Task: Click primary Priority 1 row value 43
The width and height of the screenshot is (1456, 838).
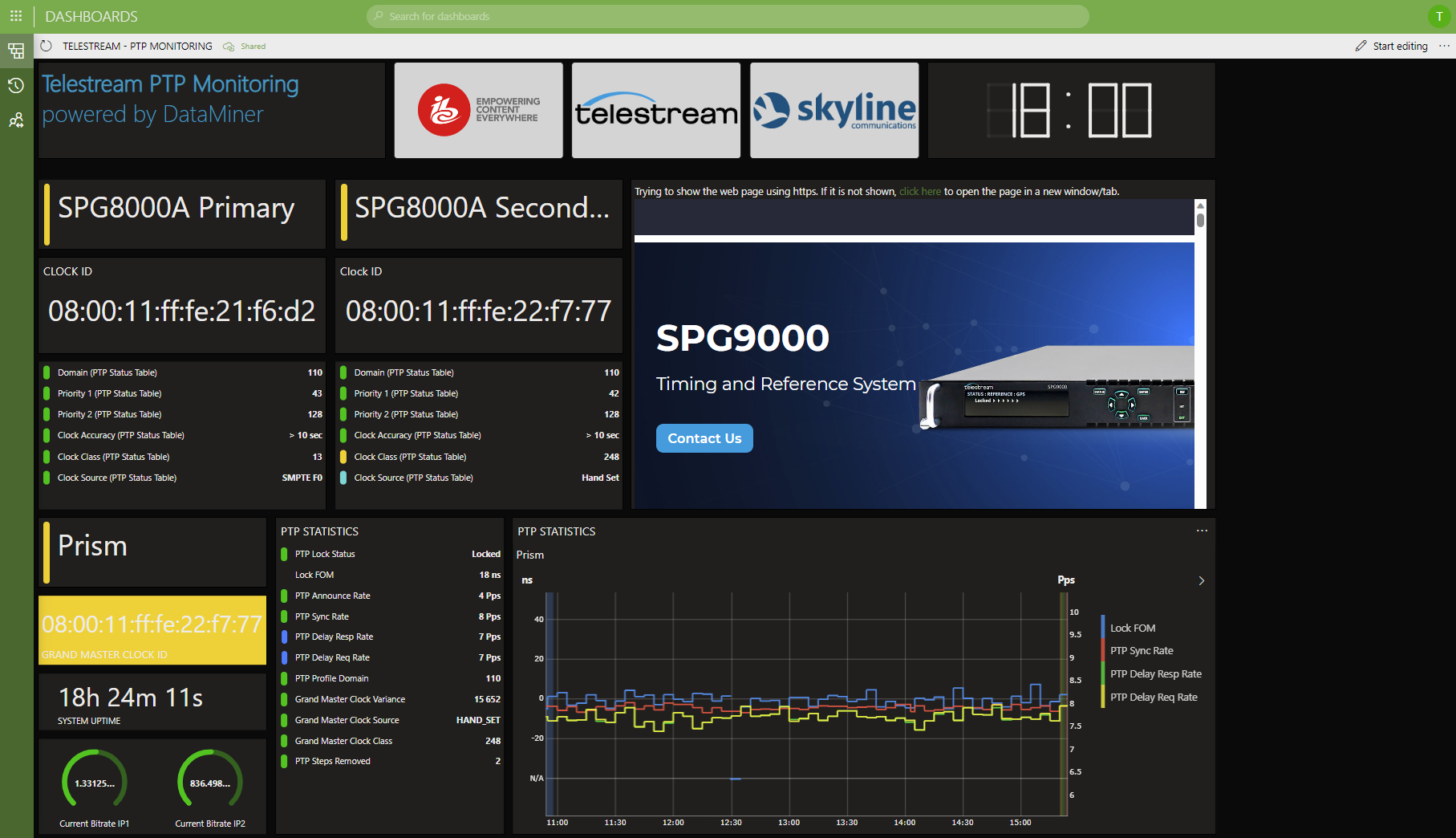Action: pos(183,393)
